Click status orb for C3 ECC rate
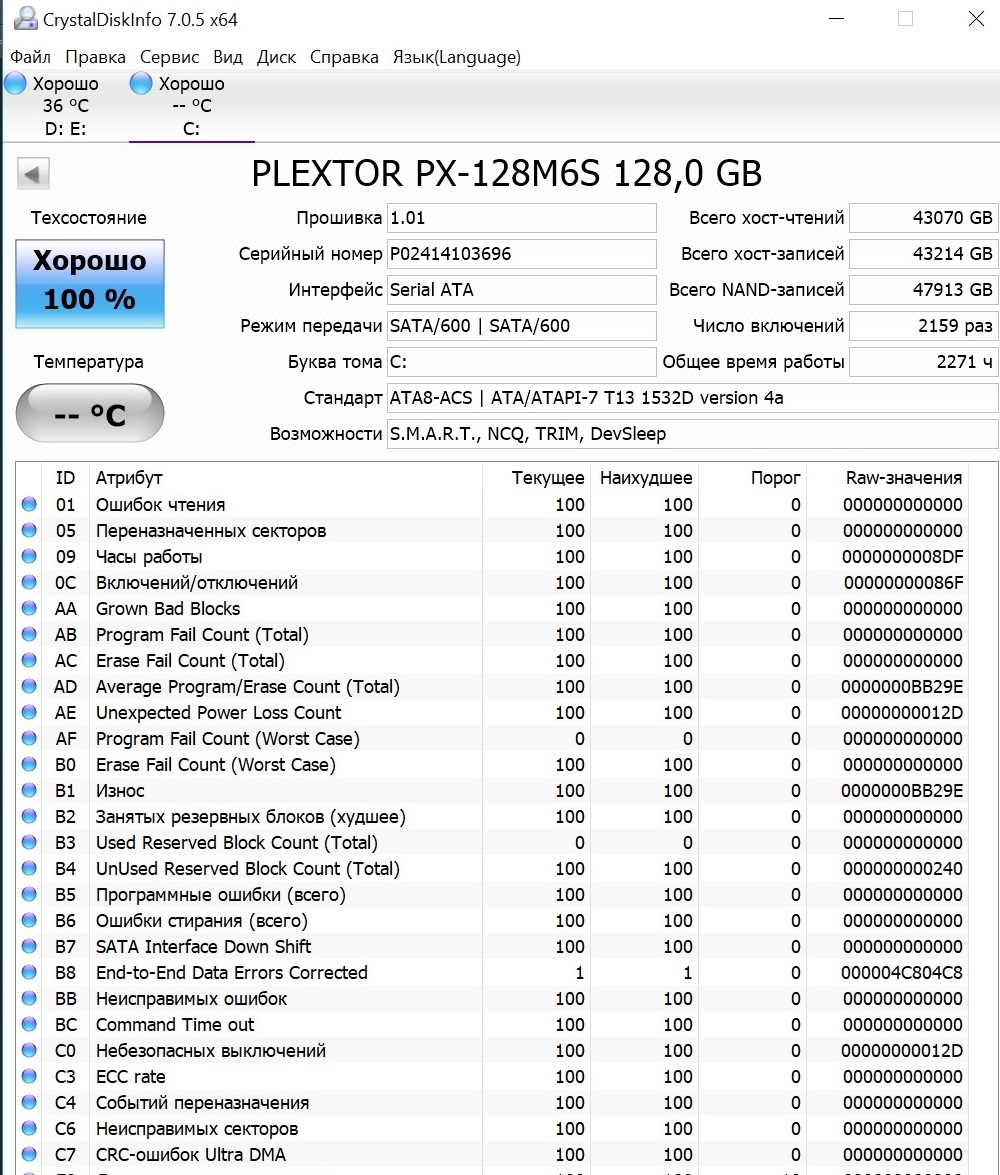Viewport: 1000px width, 1175px height. coord(29,1076)
